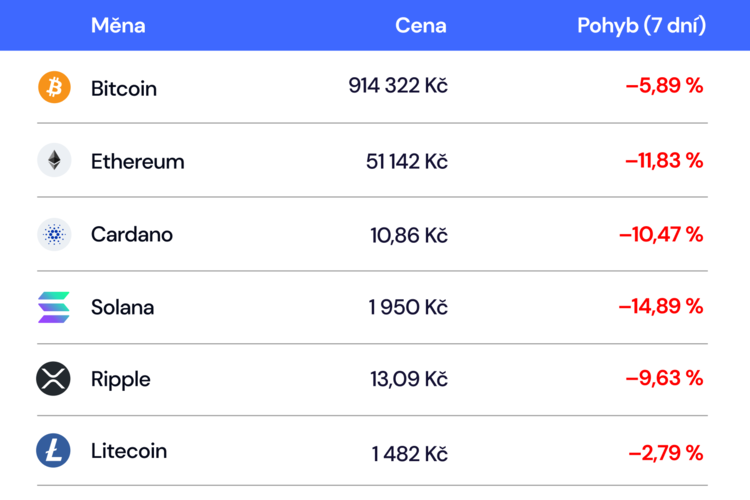Open the Solana currency name
Viewport: 750px width, 500px height.
pos(122,307)
